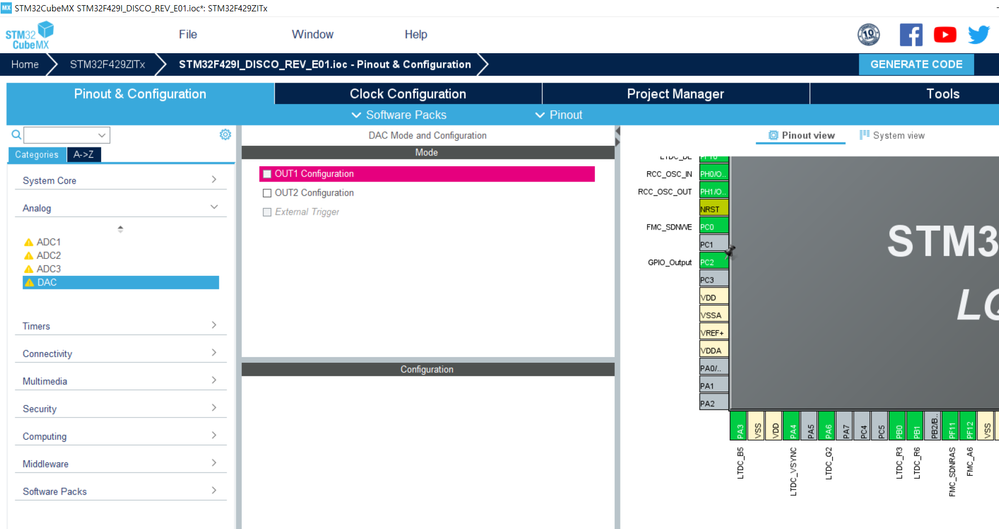Open the Software Packs dropdown menu
999x529 pixels.
pos(399,115)
